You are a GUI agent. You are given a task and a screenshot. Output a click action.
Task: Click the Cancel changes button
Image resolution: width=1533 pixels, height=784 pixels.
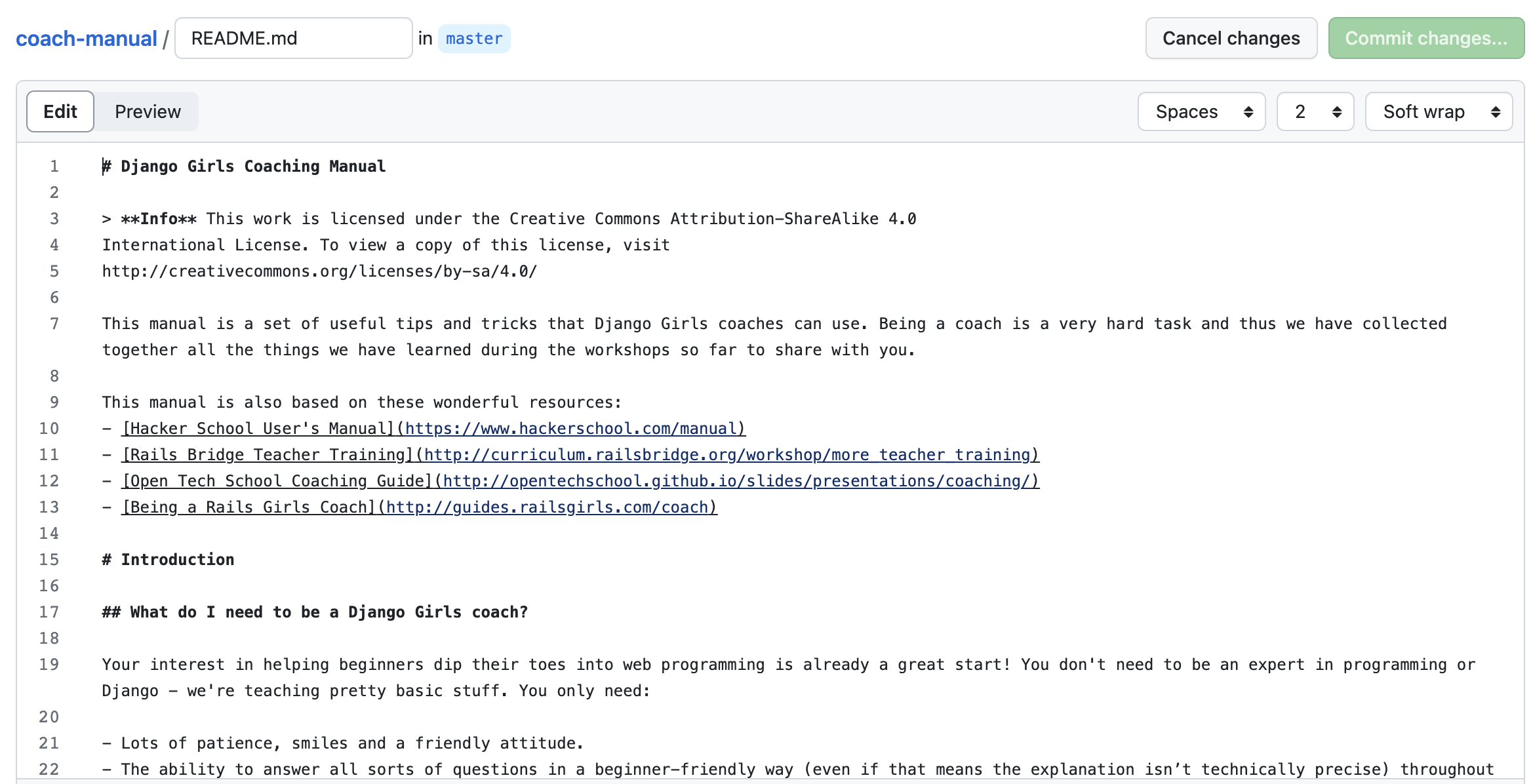click(1231, 38)
